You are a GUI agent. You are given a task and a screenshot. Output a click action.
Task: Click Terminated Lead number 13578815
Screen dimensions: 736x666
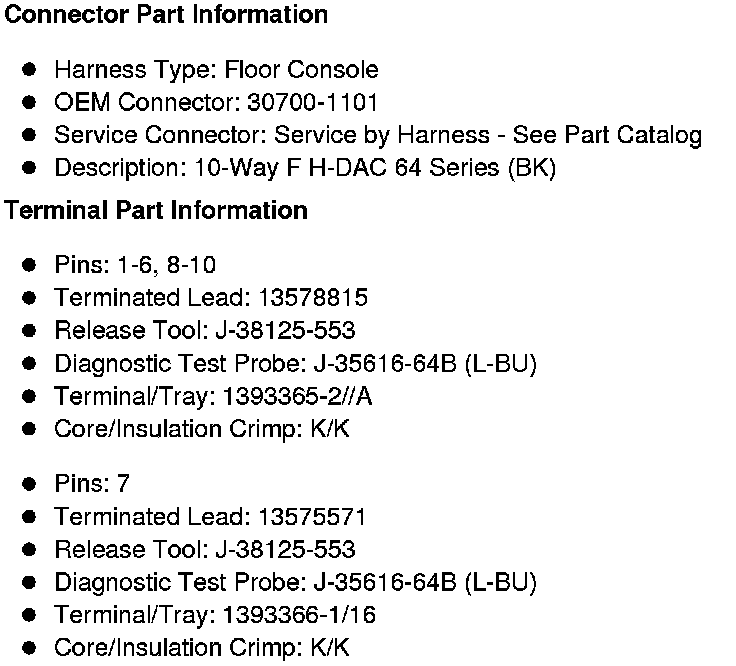[x=312, y=298]
